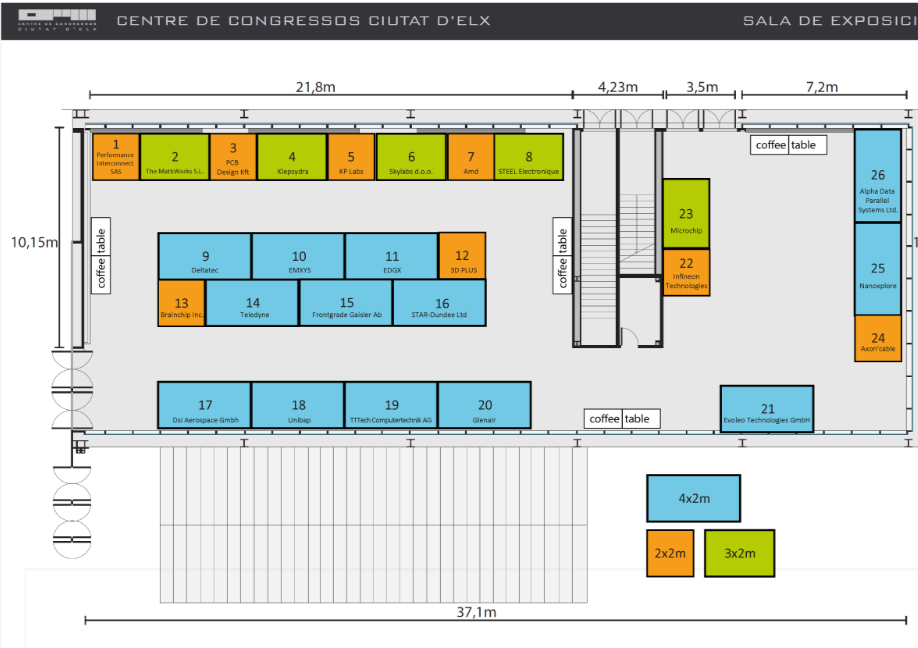Click booth 7 Amd

click(471, 157)
